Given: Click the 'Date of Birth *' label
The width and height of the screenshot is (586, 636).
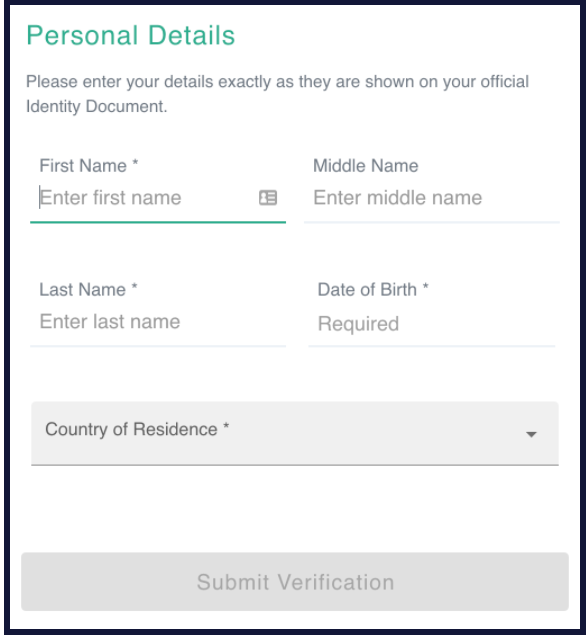Looking at the screenshot, I should point(373,290).
